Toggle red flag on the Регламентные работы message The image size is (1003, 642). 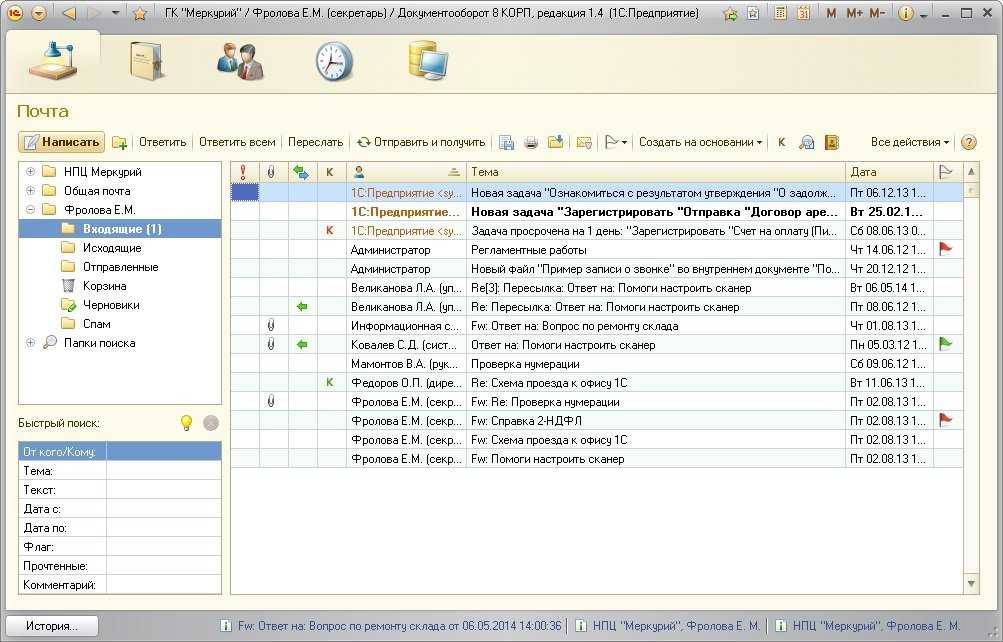(945, 250)
